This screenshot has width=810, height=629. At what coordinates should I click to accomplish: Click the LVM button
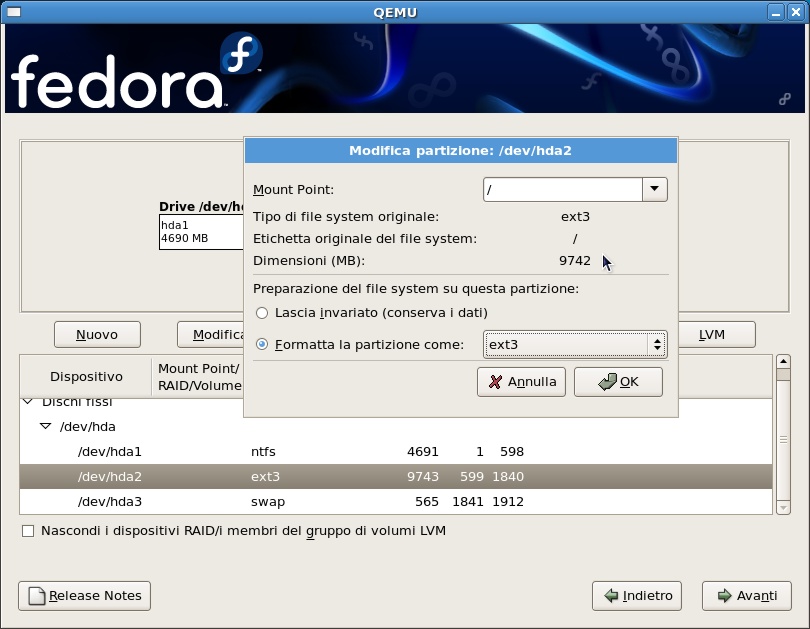(x=717, y=335)
